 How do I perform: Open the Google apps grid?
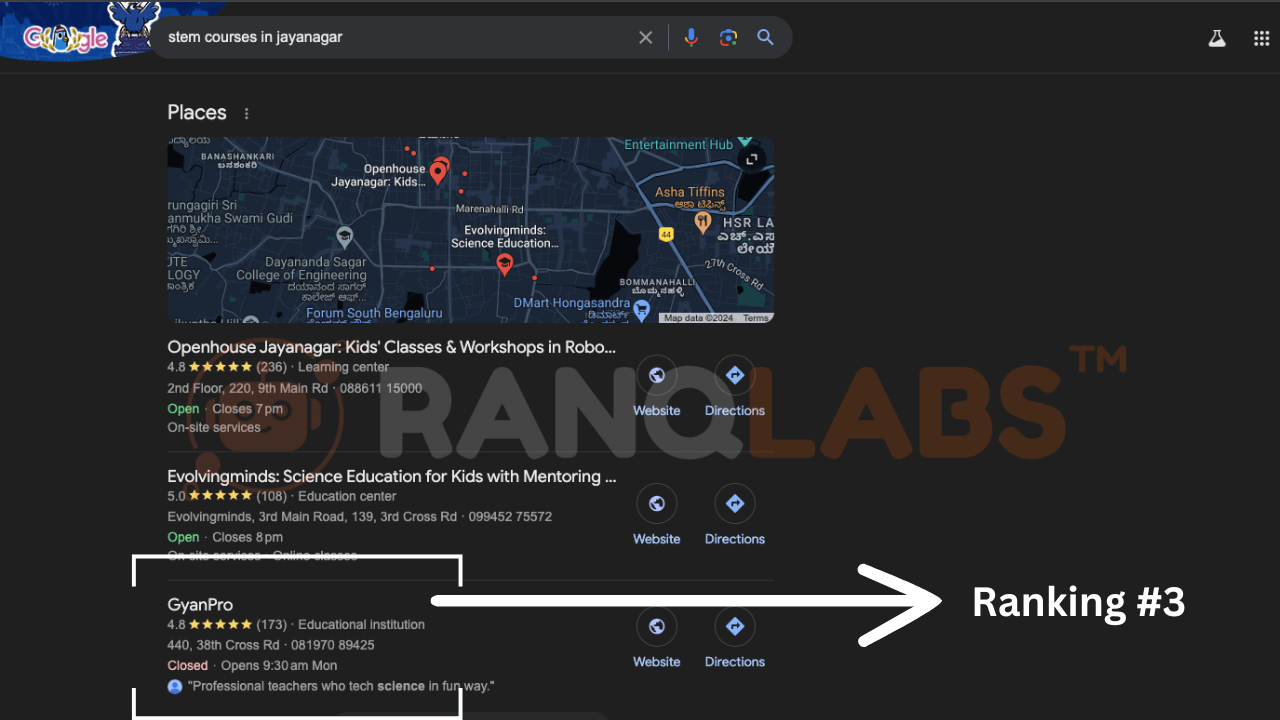coord(1261,38)
